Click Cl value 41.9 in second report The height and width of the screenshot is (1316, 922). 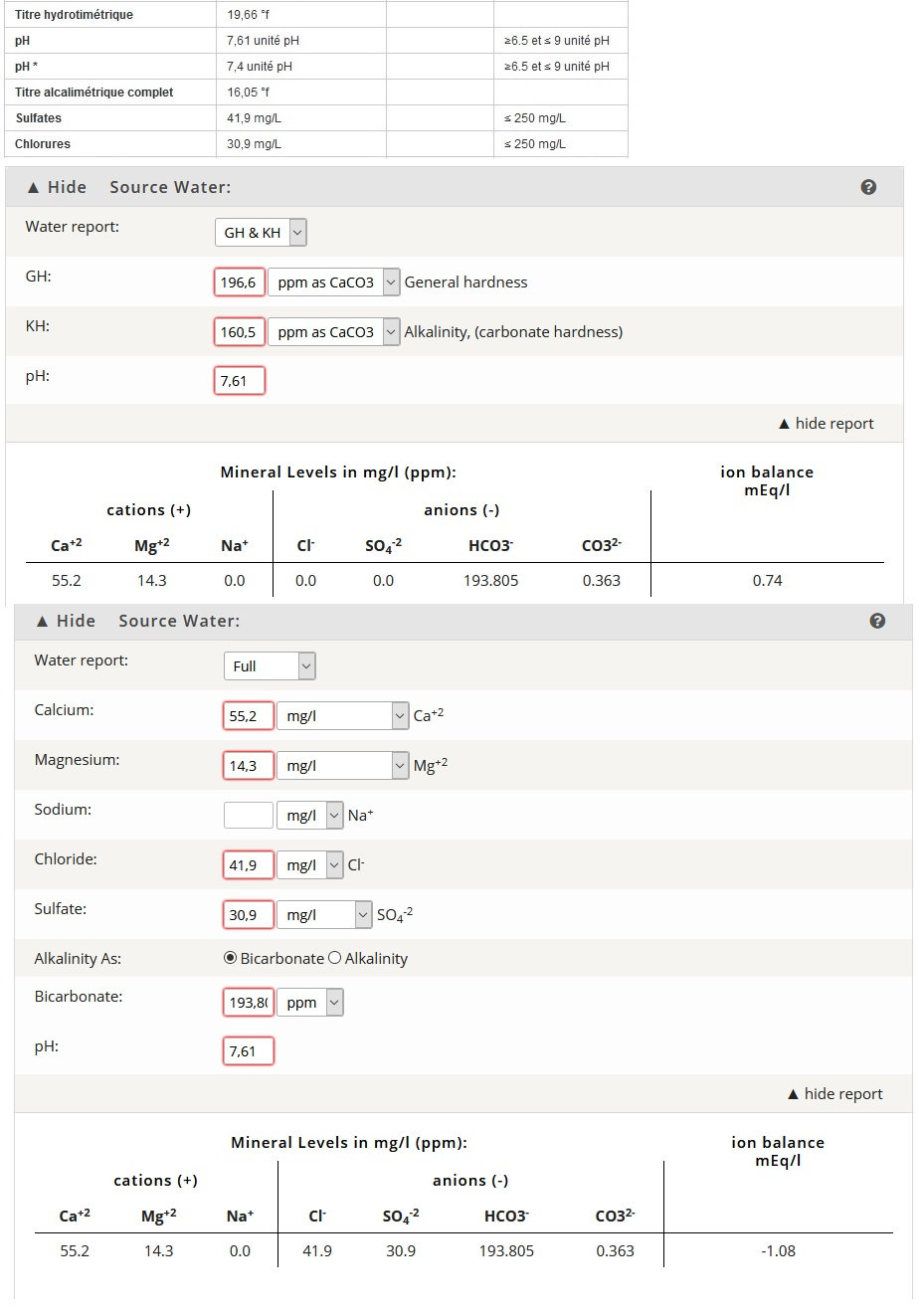[x=317, y=1250]
